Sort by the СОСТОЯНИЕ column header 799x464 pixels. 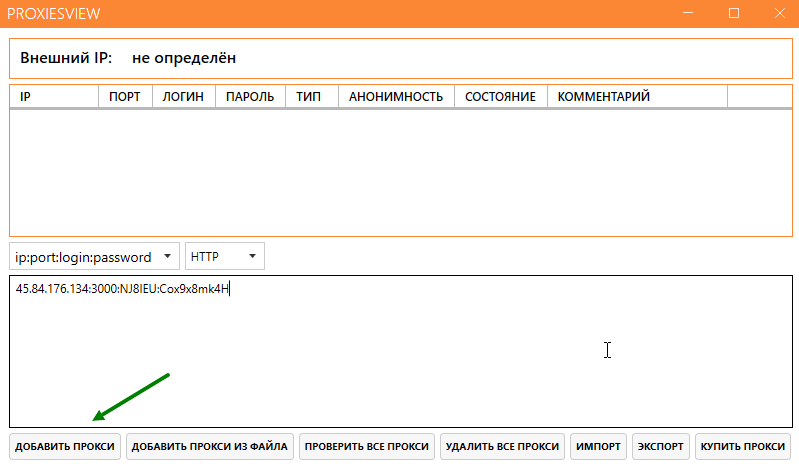point(501,96)
